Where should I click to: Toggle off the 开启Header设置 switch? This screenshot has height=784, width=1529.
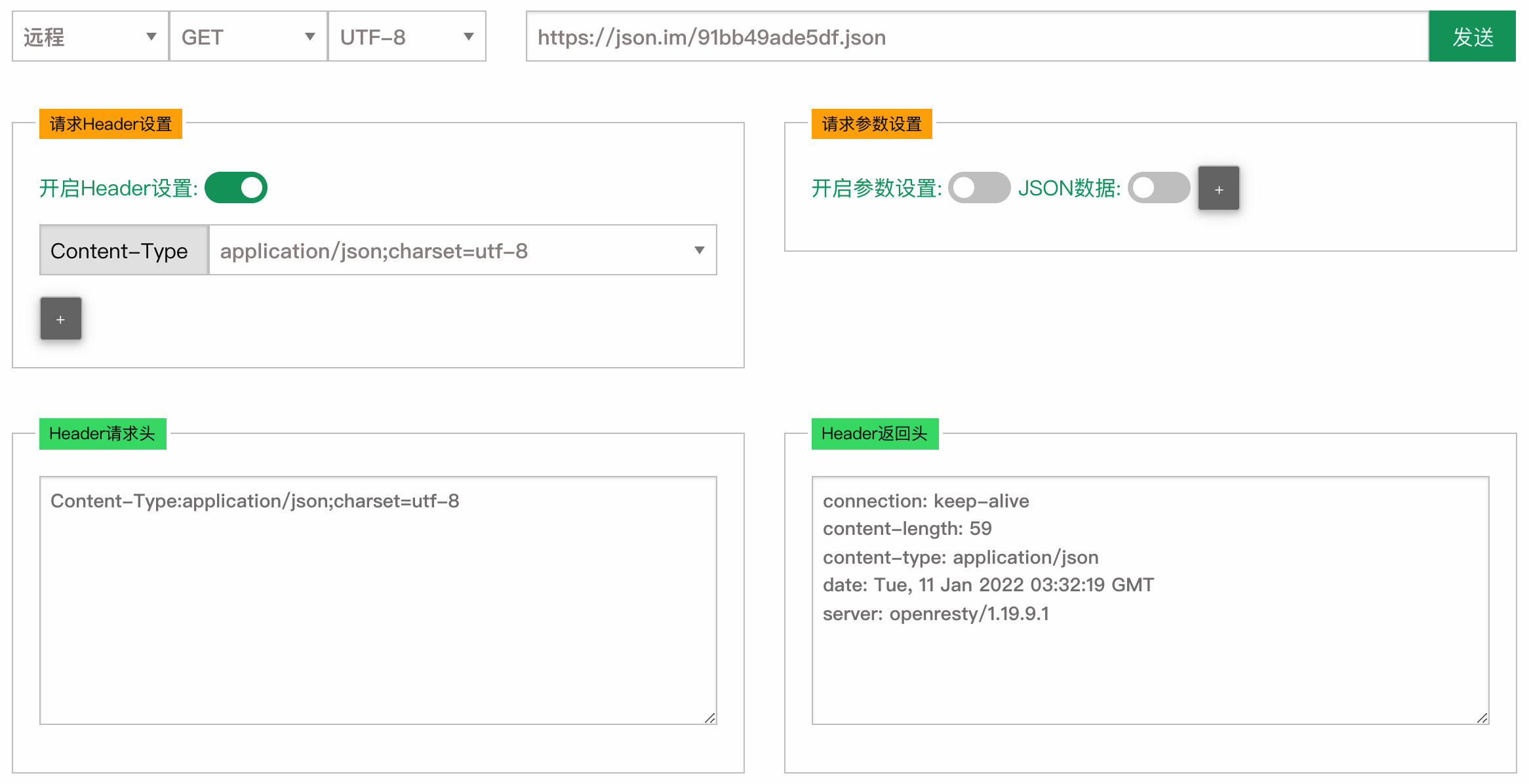(x=236, y=188)
